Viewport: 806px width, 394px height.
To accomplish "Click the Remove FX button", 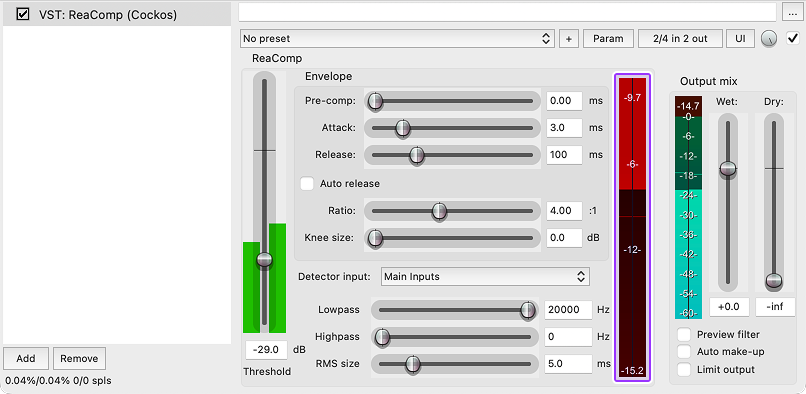I will (79, 359).
